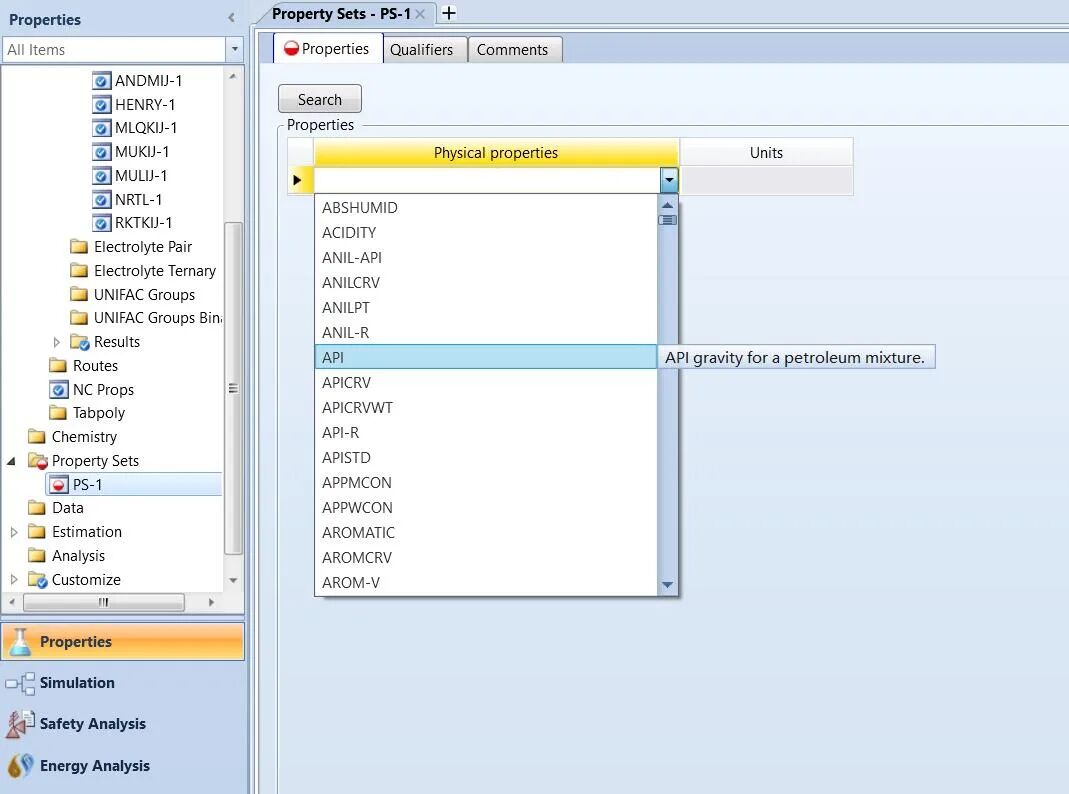Click the ANDMIJ-1 form icon
This screenshot has width=1069, height=794.
tap(101, 81)
